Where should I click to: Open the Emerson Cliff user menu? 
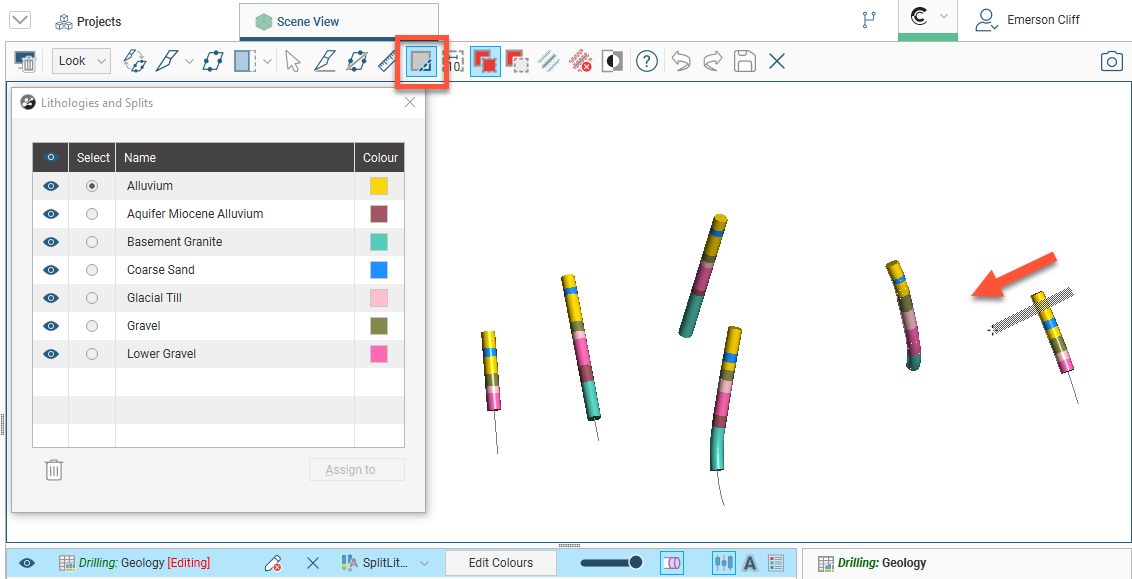click(x=1030, y=20)
